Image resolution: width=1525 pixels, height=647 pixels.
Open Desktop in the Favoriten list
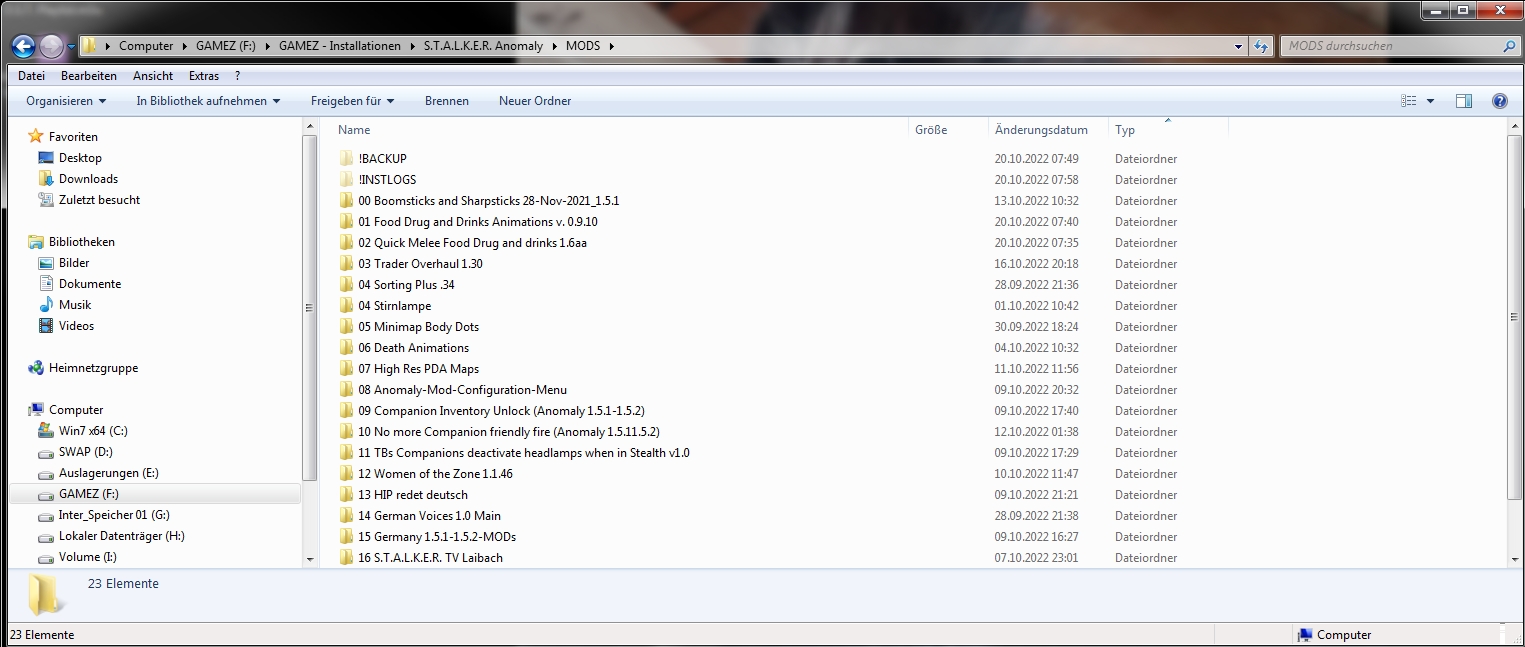pos(80,157)
